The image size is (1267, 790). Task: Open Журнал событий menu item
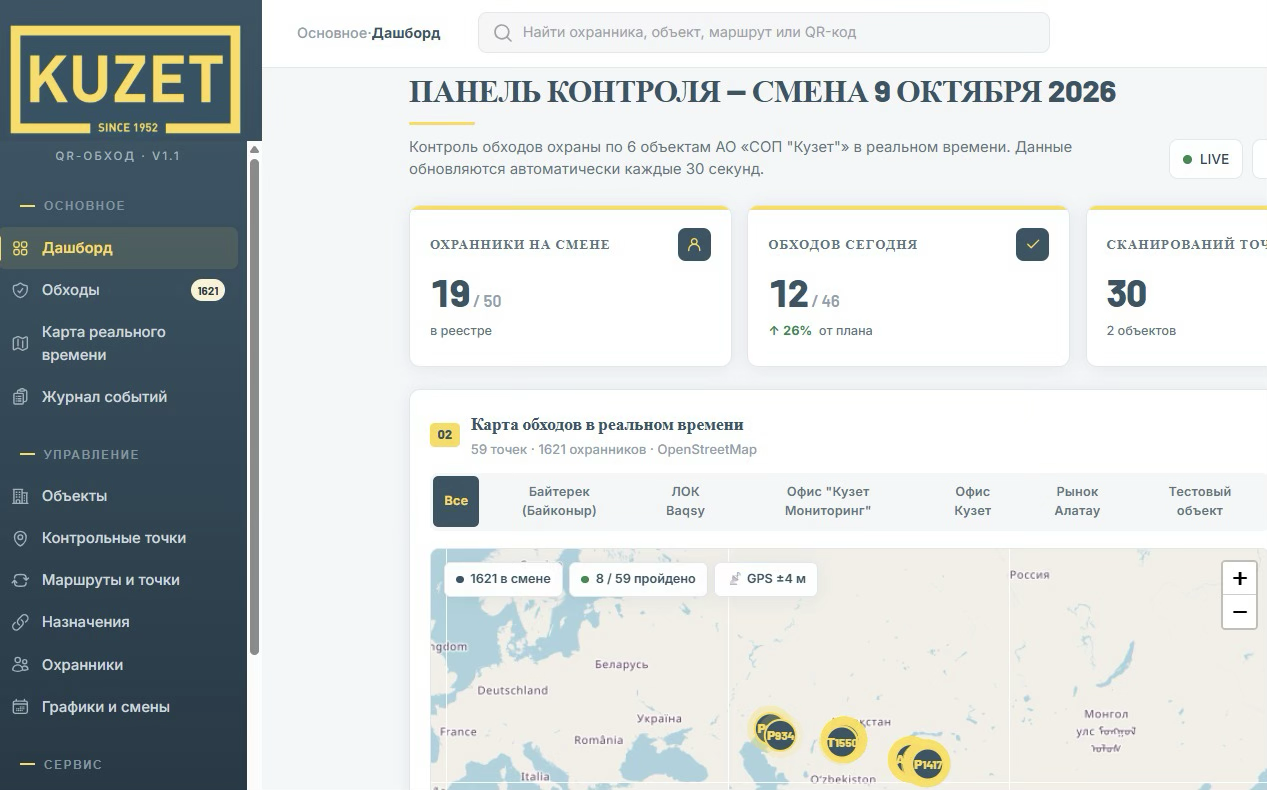point(119,397)
